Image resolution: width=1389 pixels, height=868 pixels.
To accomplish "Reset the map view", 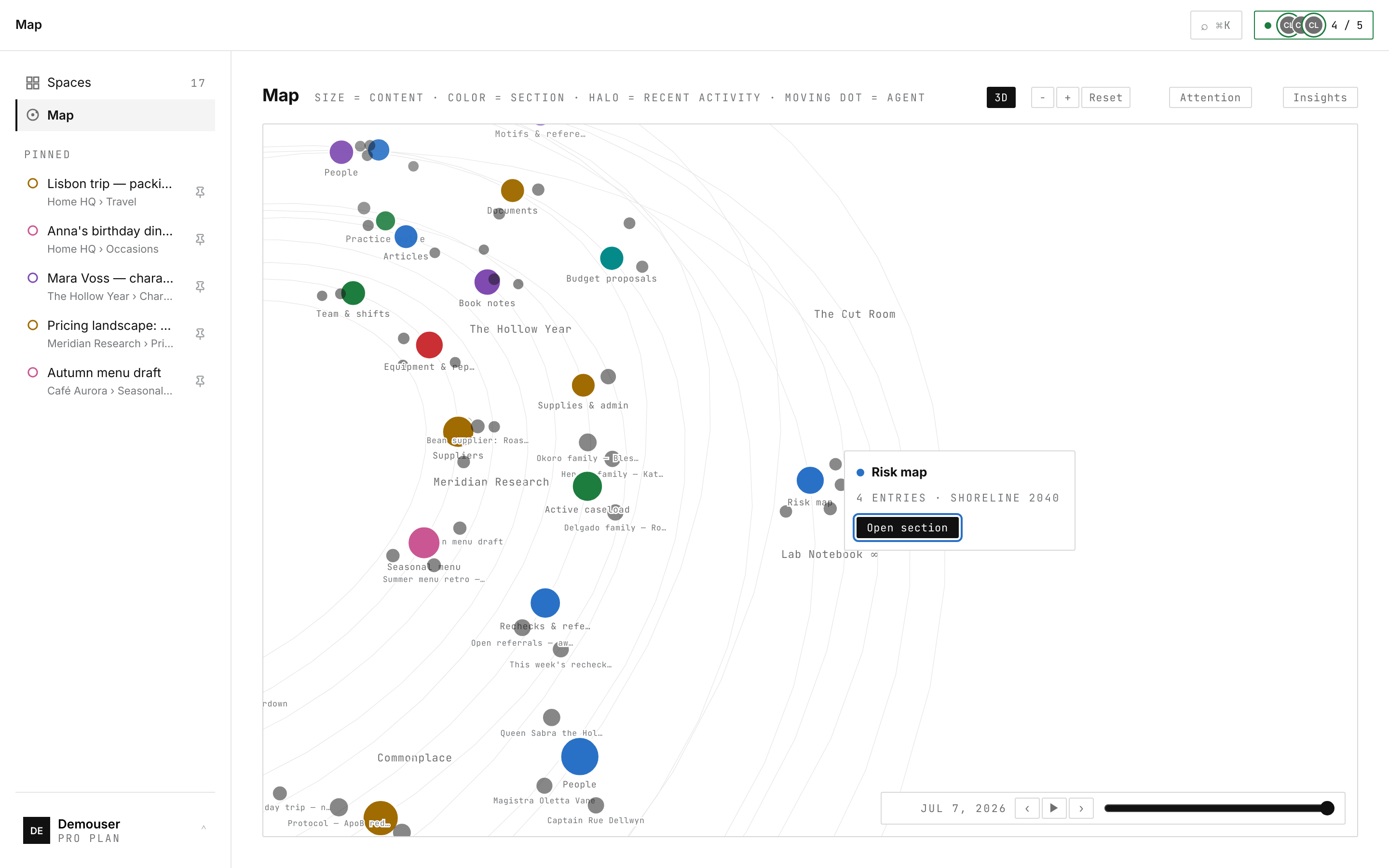I will click(x=1105, y=97).
